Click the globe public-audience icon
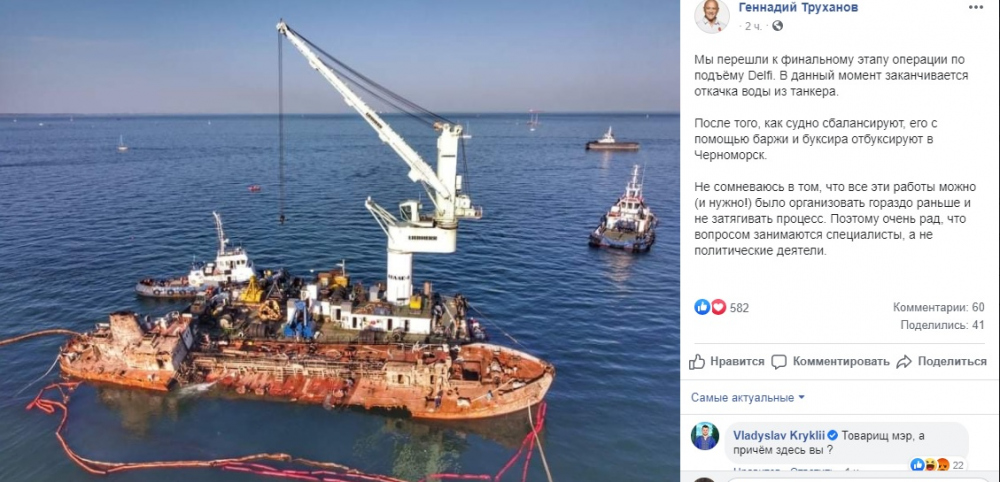 [777, 26]
